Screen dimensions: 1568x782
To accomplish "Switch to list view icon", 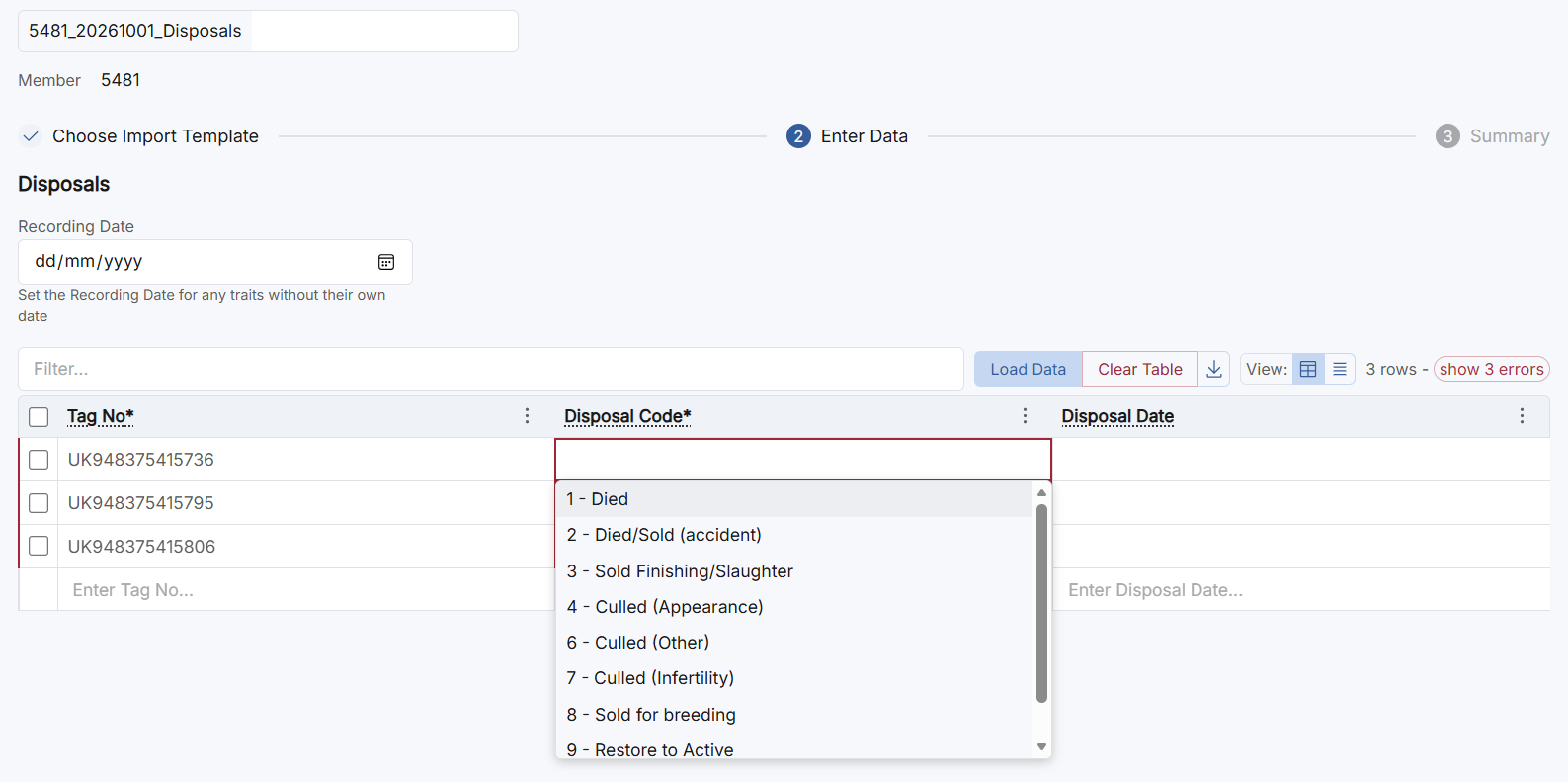I will click(1340, 369).
